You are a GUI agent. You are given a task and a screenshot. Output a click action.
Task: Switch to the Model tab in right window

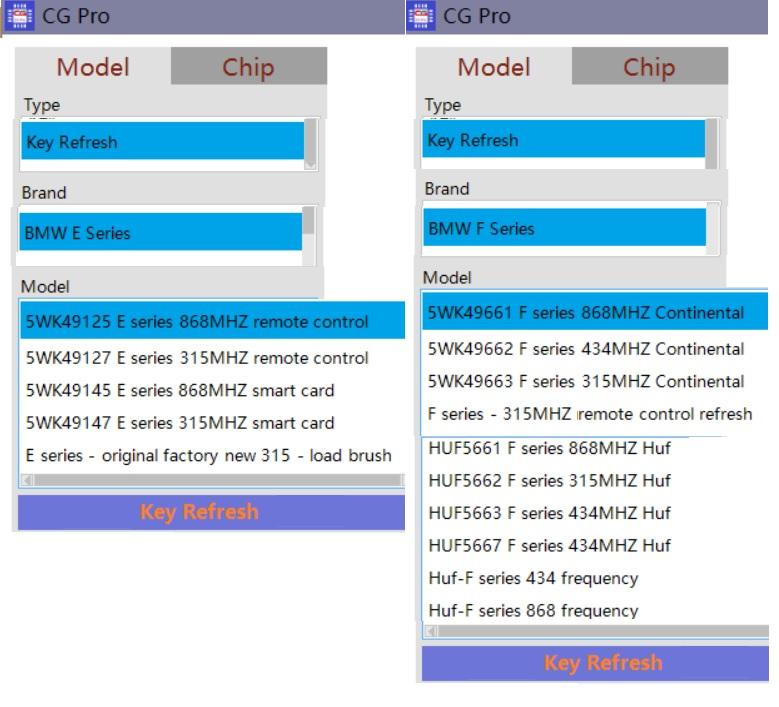(494, 67)
